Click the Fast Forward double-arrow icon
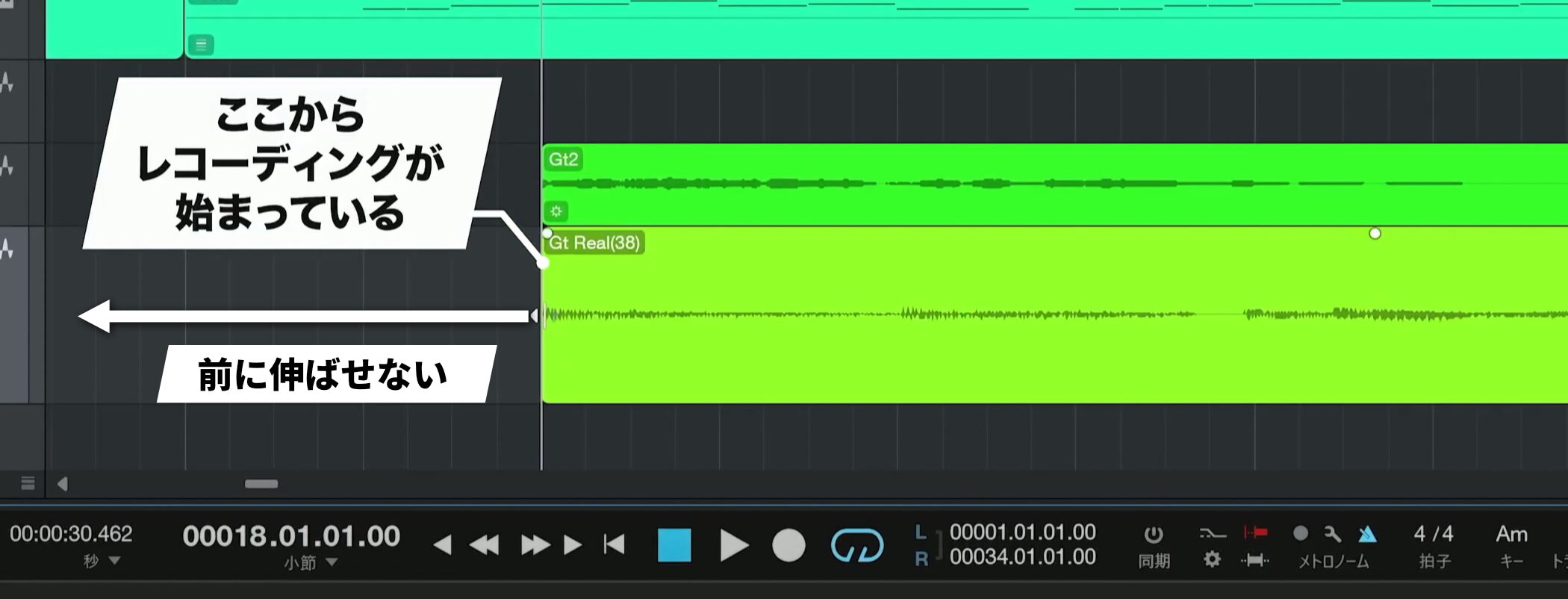Screen dimensions: 1568x599 pyautogui.click(x=535, y=545)
